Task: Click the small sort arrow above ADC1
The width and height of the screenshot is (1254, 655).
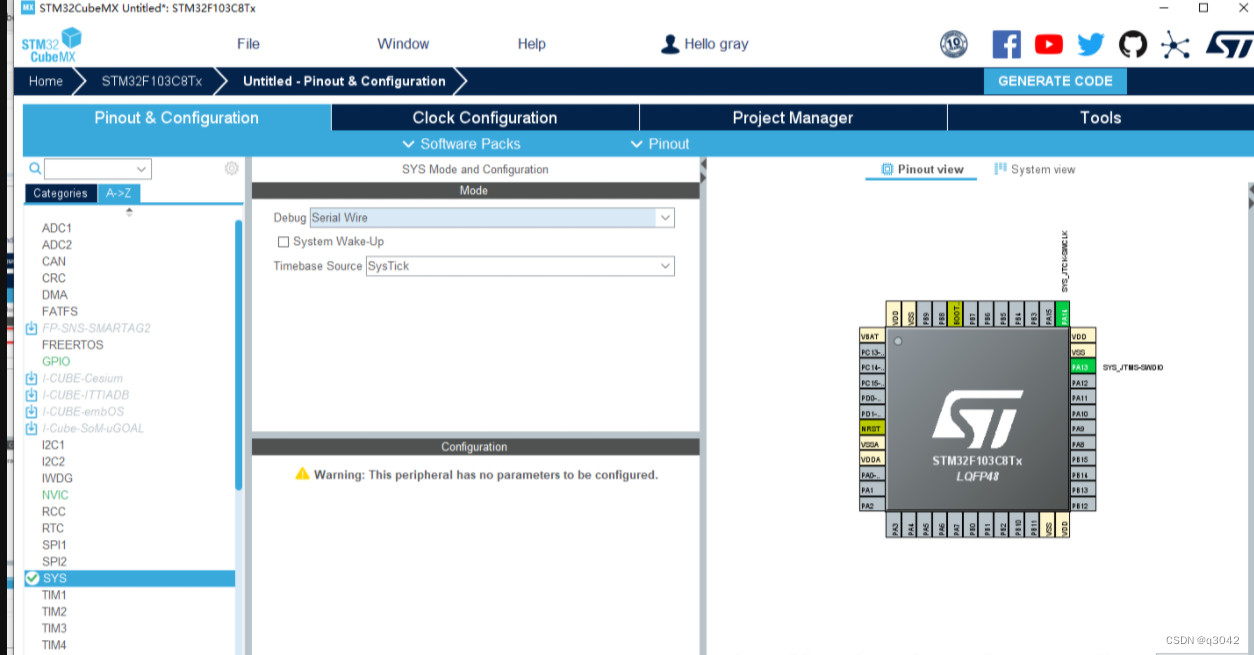Action: 129,211
